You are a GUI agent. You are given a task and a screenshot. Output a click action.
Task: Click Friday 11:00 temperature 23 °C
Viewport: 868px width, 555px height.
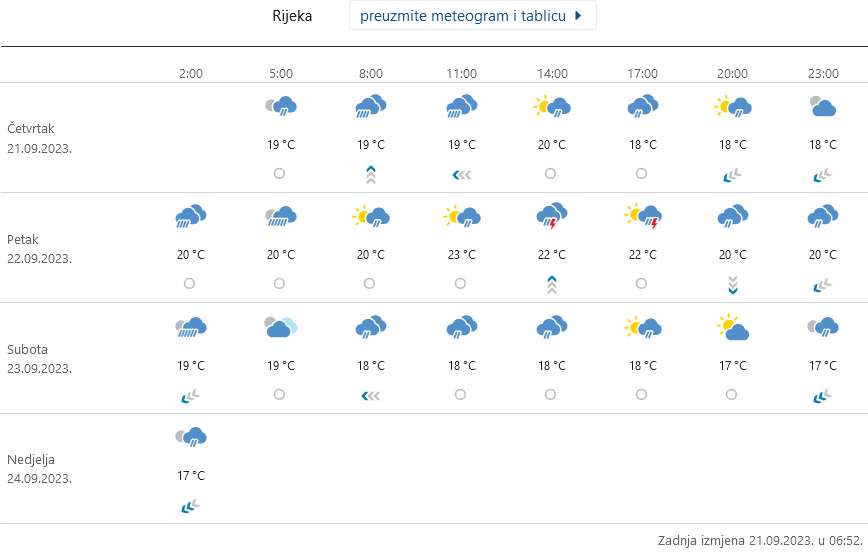(x=461, y=254)
